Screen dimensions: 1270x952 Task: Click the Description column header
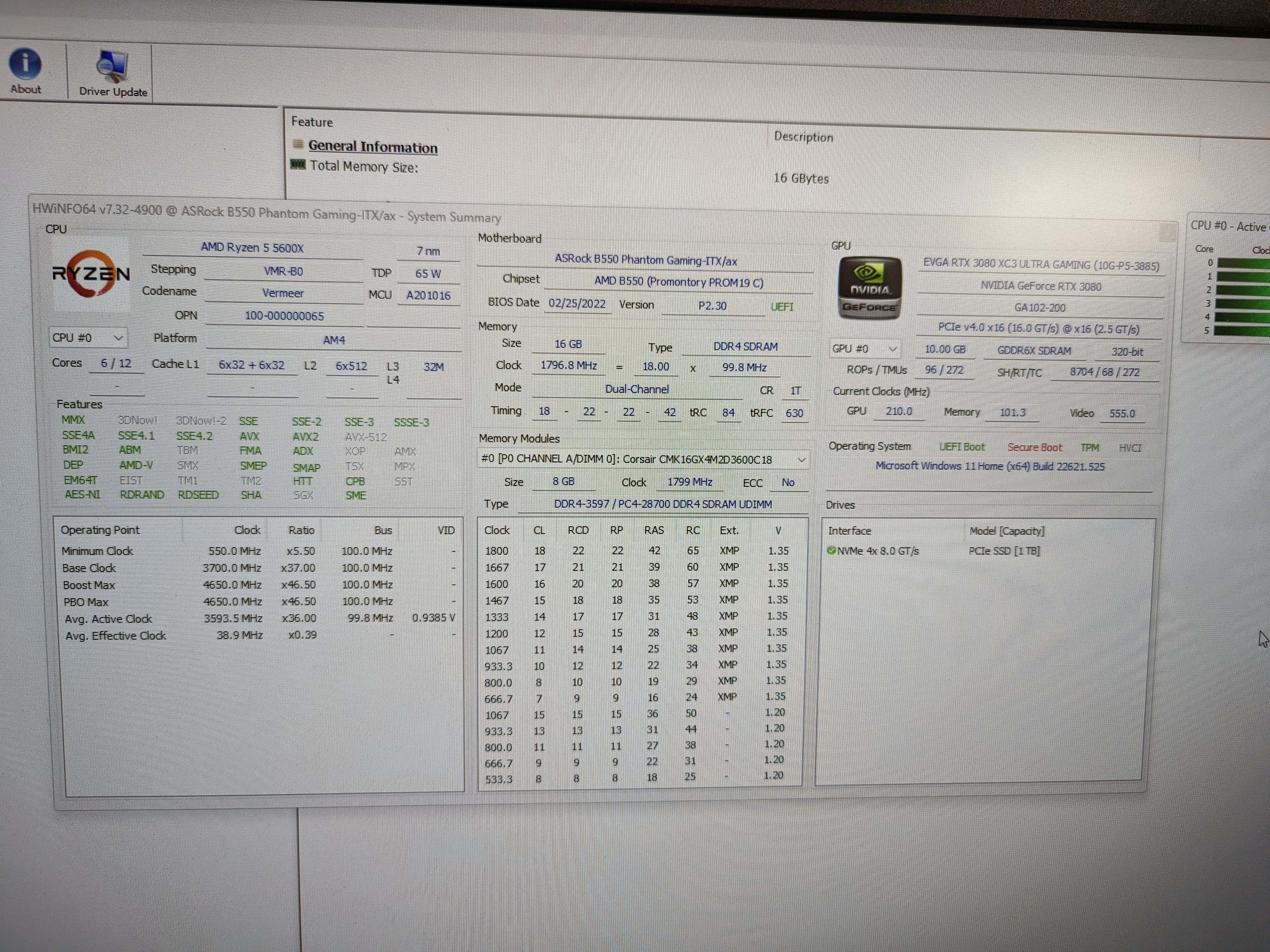point(804,137)
